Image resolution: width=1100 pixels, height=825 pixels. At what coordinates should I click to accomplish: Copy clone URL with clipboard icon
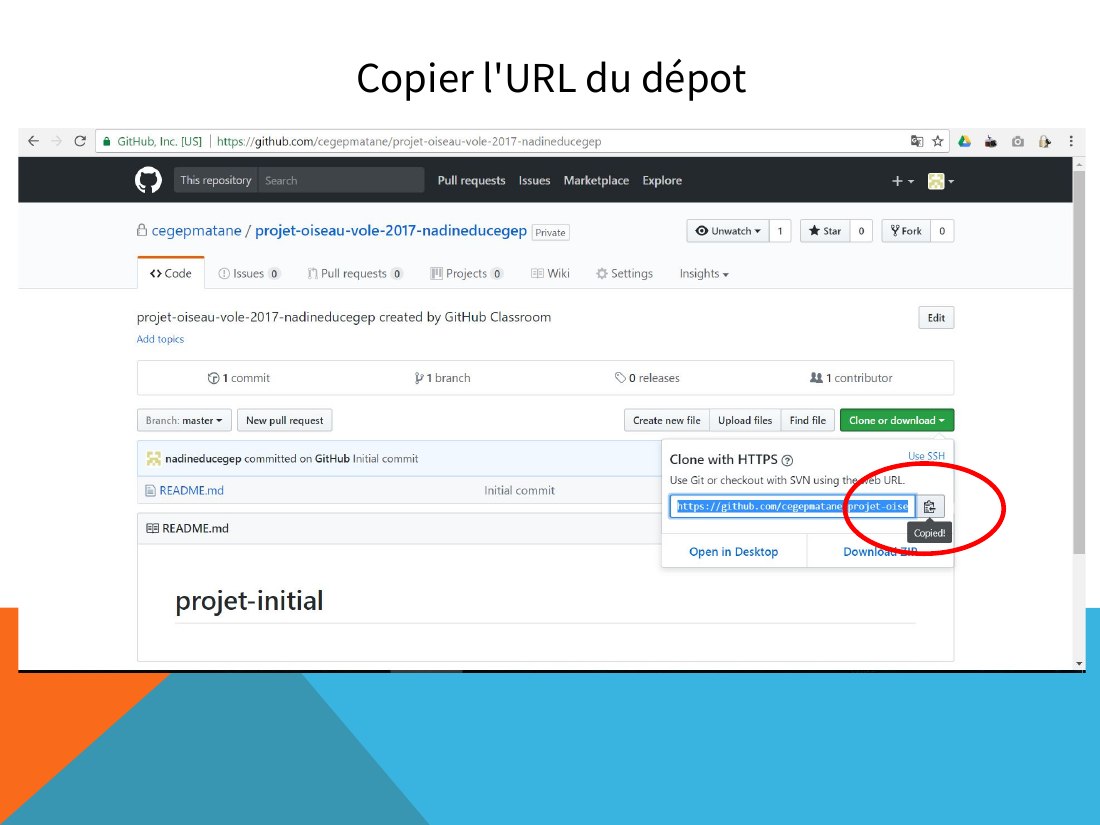click(930, 507)
